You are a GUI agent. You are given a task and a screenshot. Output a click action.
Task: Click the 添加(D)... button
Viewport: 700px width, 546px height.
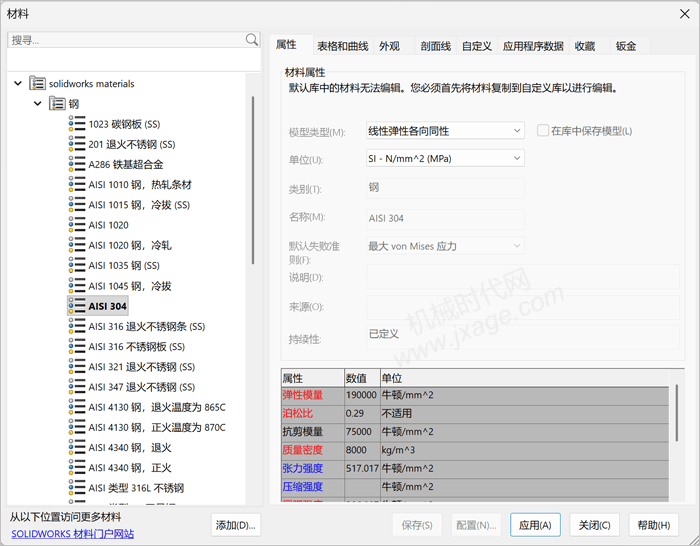coord(236,525)
